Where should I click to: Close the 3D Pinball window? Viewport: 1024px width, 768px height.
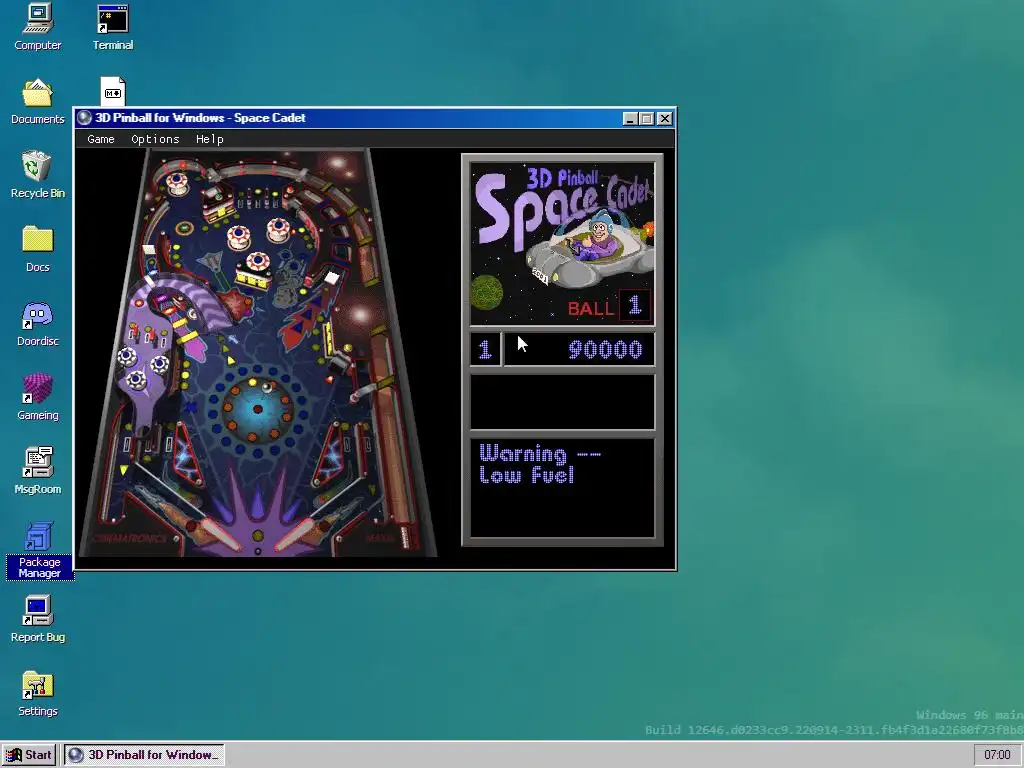(664, 118)
